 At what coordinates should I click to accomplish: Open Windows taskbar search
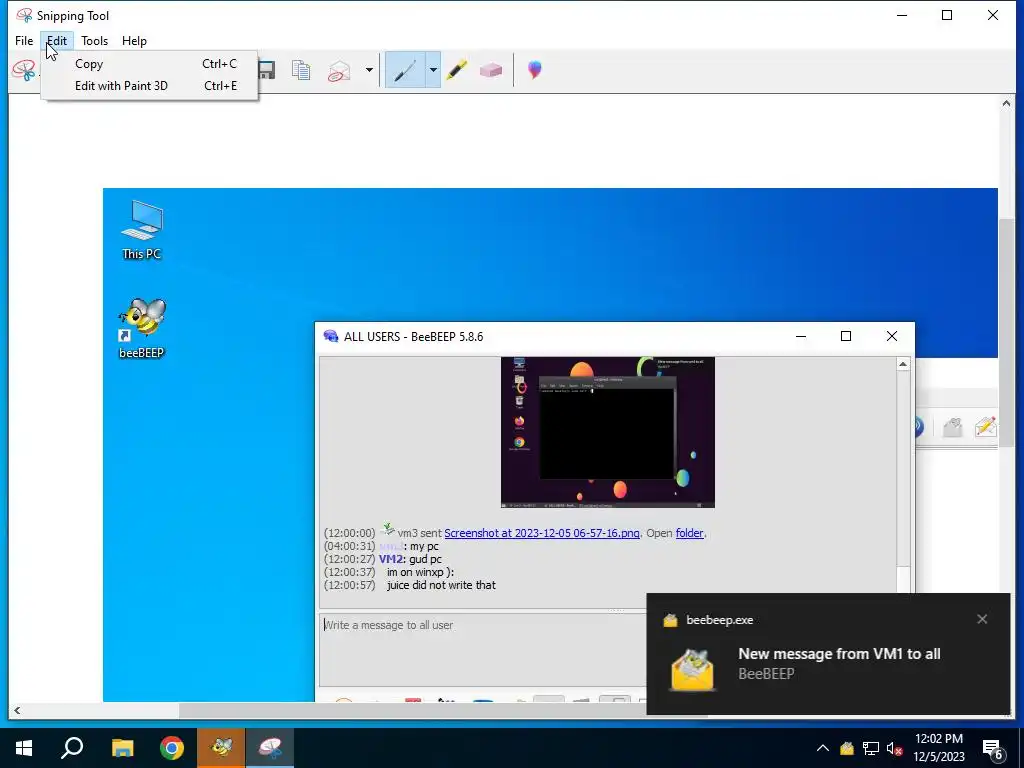click(72, 748)
